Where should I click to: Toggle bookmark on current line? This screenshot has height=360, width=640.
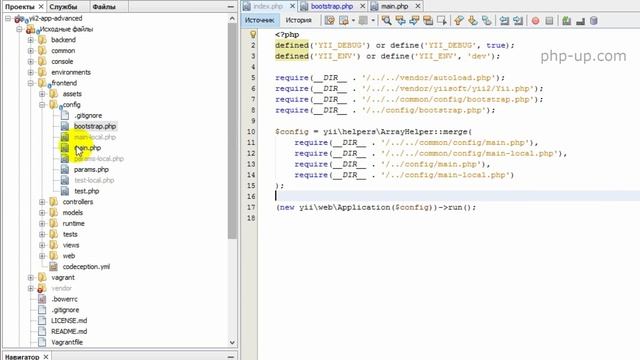click(x=487, y=20)
